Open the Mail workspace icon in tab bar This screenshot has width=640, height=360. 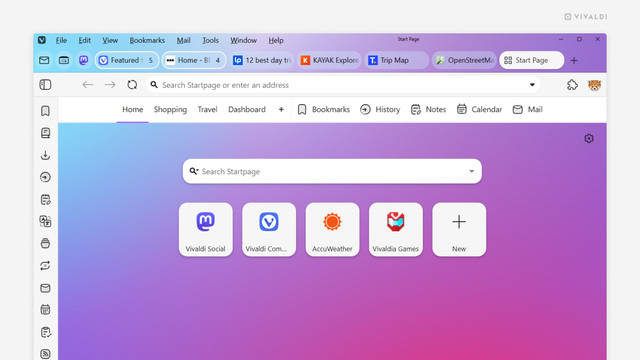pyautogui.click(x=44, y=60)
